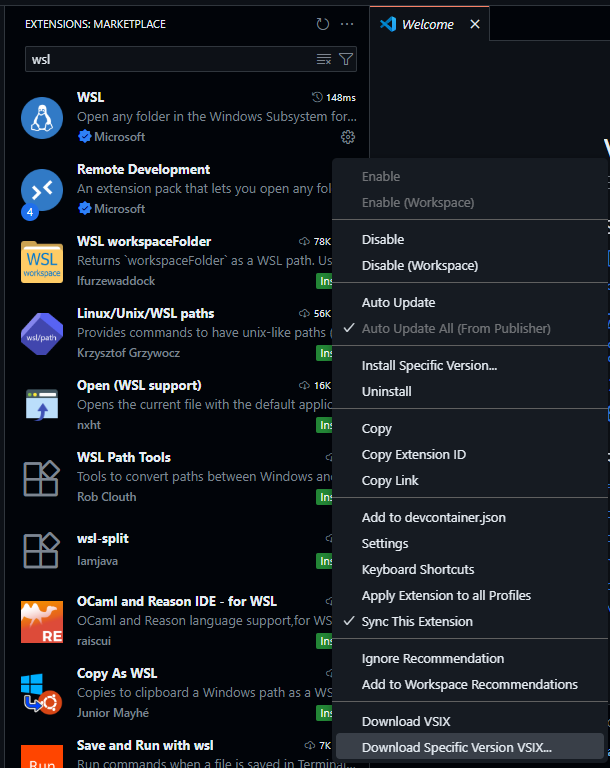Choose Install Specific Version...
610x768 pixels.
[x=468, y=366]
